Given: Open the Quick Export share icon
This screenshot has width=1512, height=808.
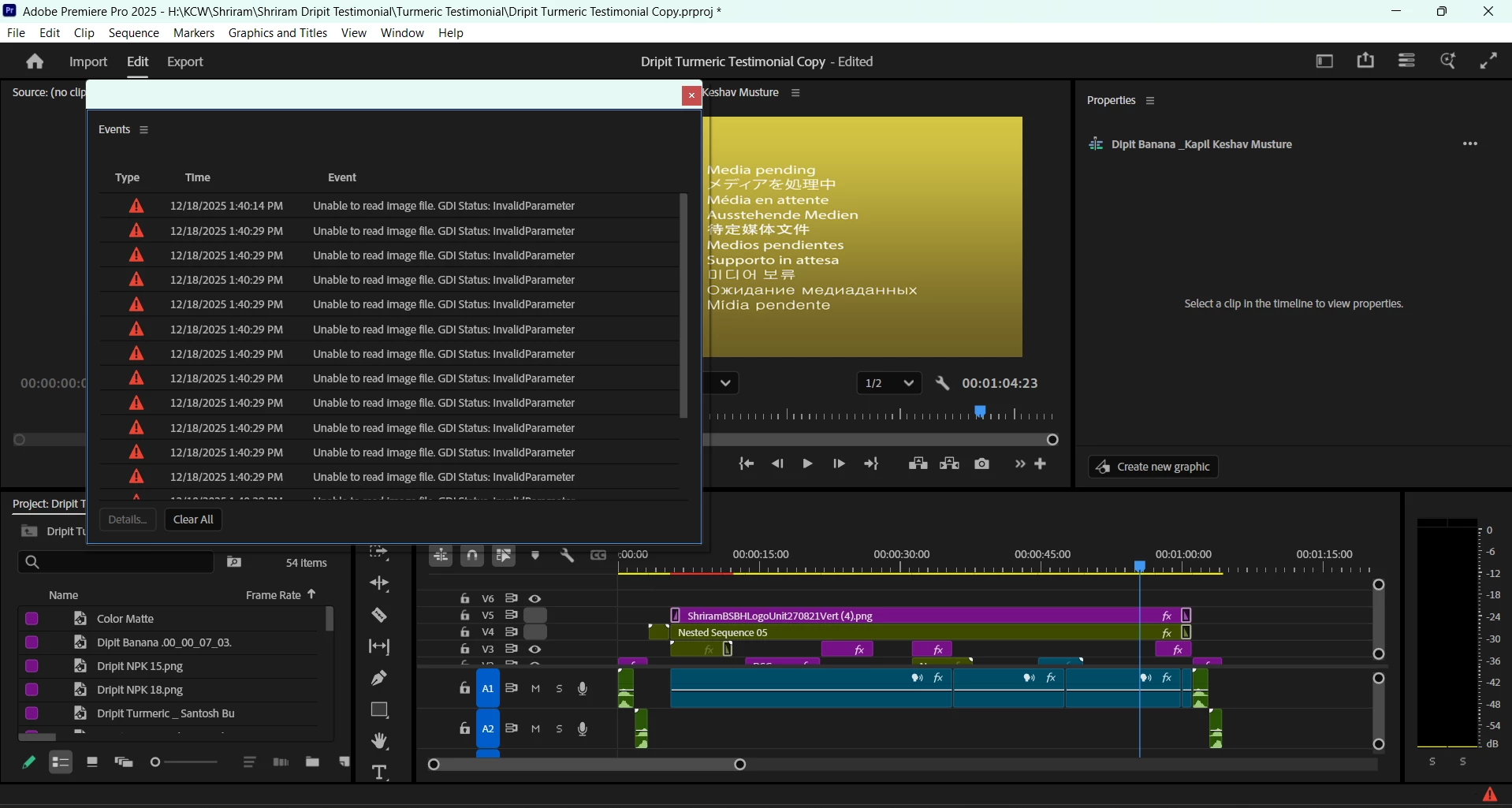Looking at the screenshot, I should (1365, 61).
